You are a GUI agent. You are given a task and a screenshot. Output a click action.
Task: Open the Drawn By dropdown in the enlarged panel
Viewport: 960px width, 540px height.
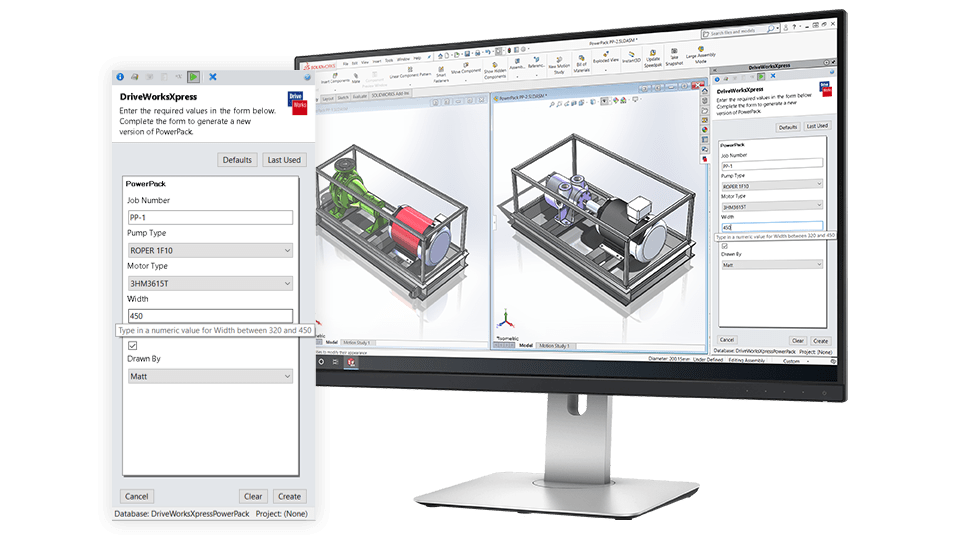210,377
